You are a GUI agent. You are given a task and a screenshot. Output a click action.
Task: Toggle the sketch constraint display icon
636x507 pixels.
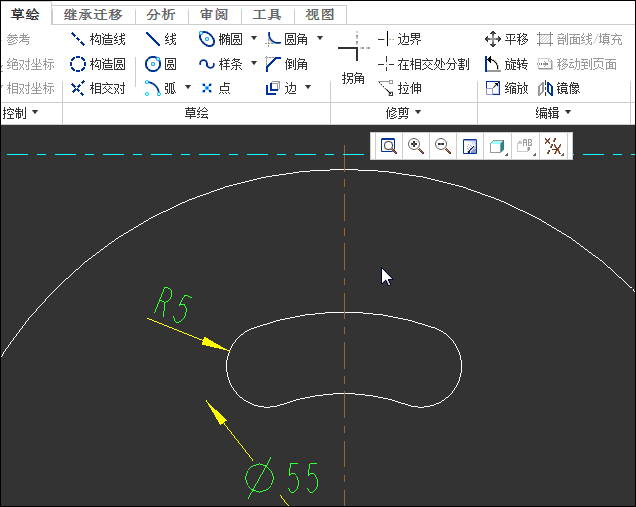pyautogui.click(x=552, y=147)
